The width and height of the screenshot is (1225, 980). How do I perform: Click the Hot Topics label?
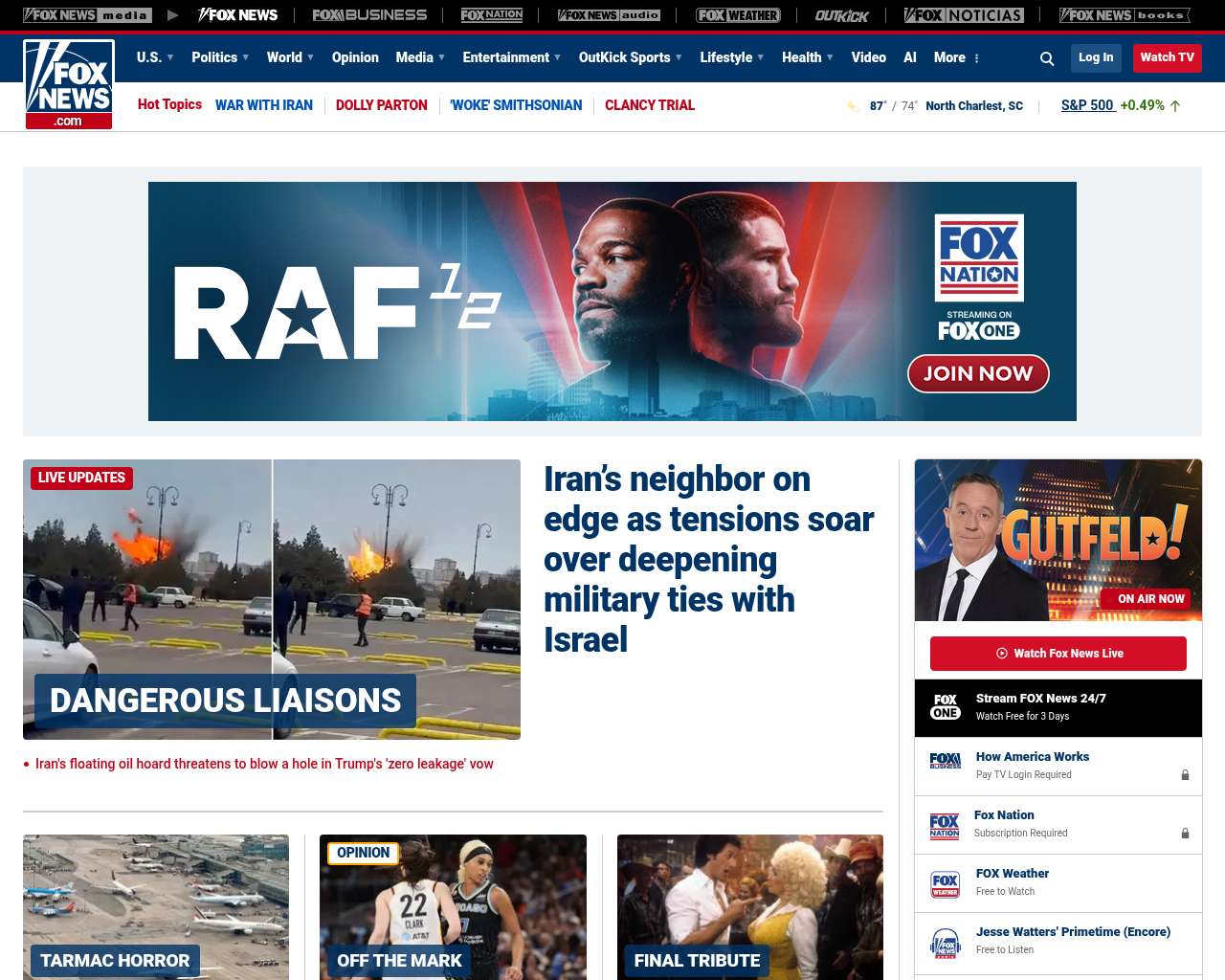click(x=169, y=104)
